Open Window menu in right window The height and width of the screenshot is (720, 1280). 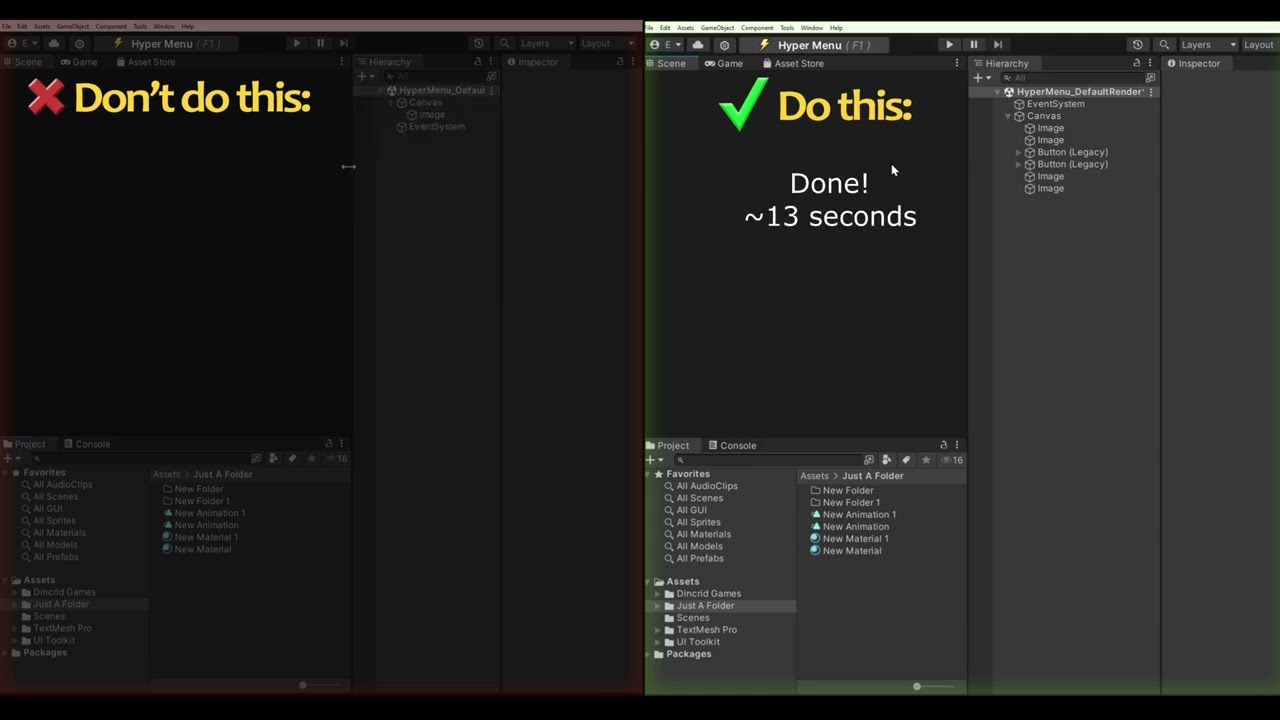(811, 28)
